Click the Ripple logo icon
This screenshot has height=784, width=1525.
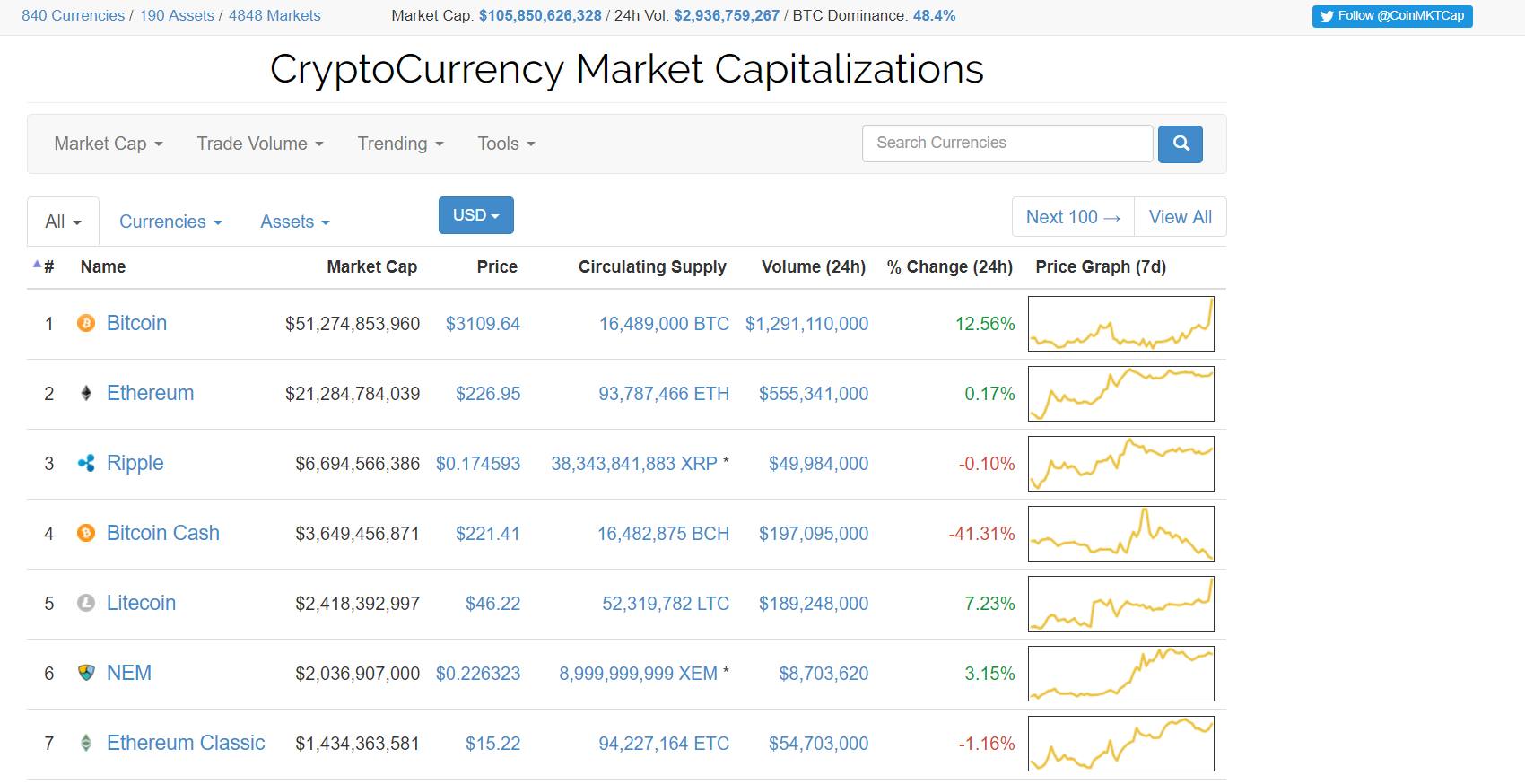click(86, 463)
